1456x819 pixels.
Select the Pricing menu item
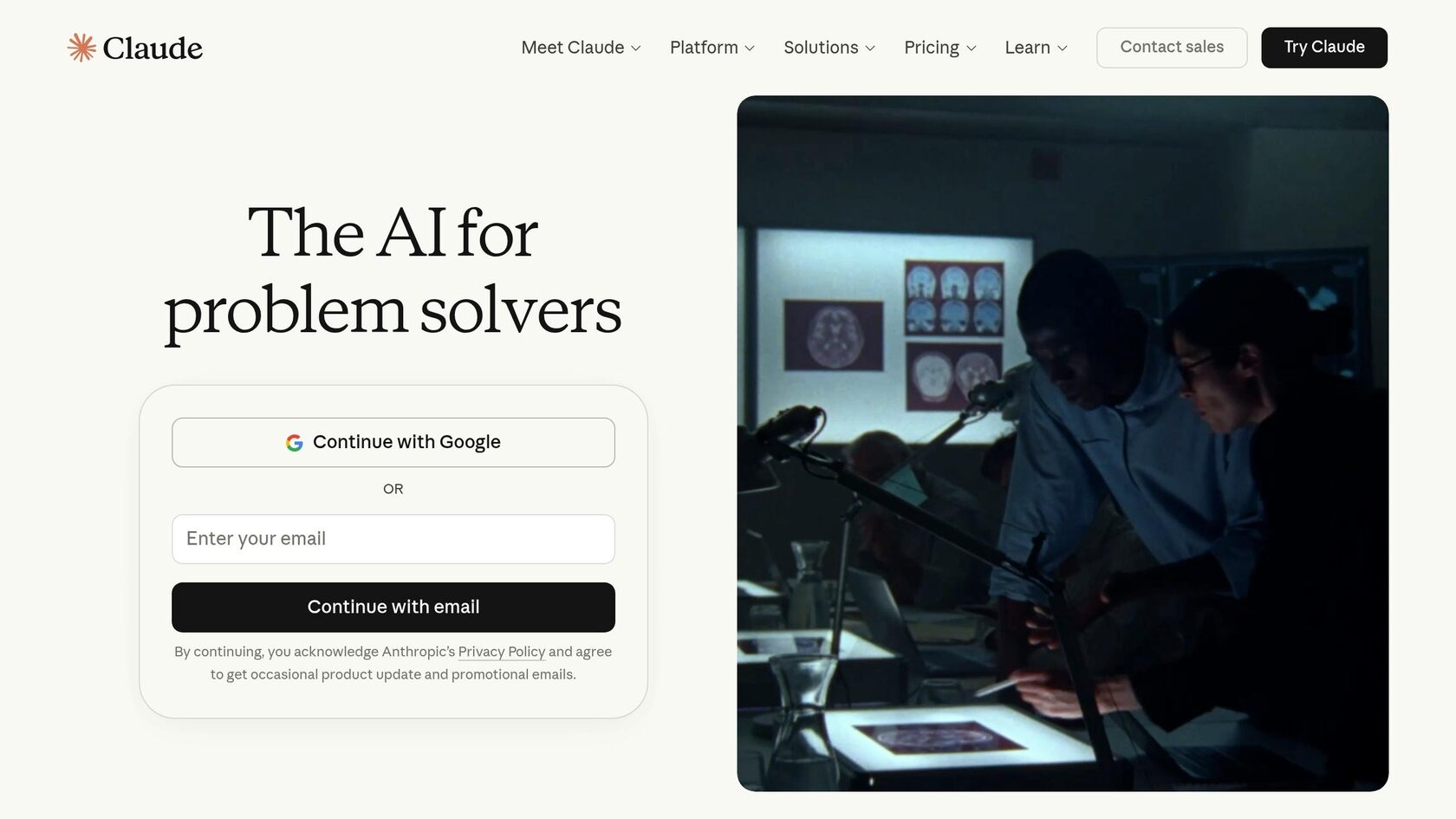[x=940, y=48]
